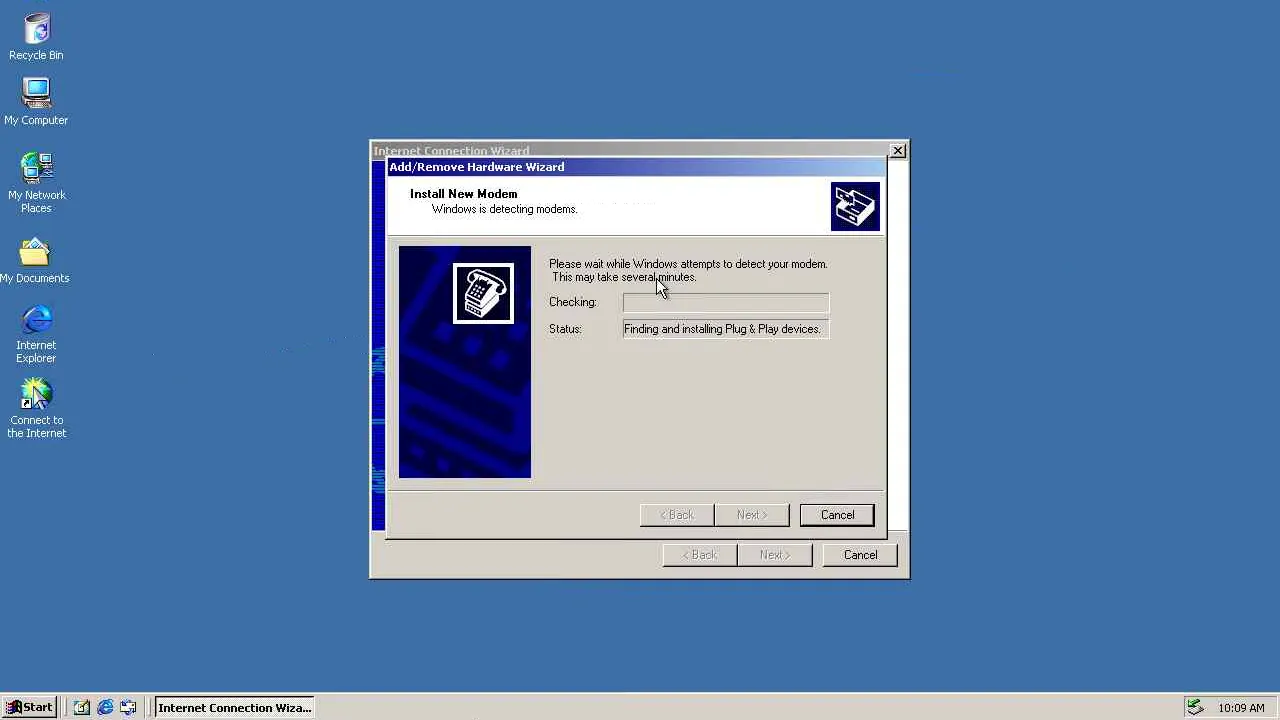Select the My Computer desktop icon

tap(36, 102)
